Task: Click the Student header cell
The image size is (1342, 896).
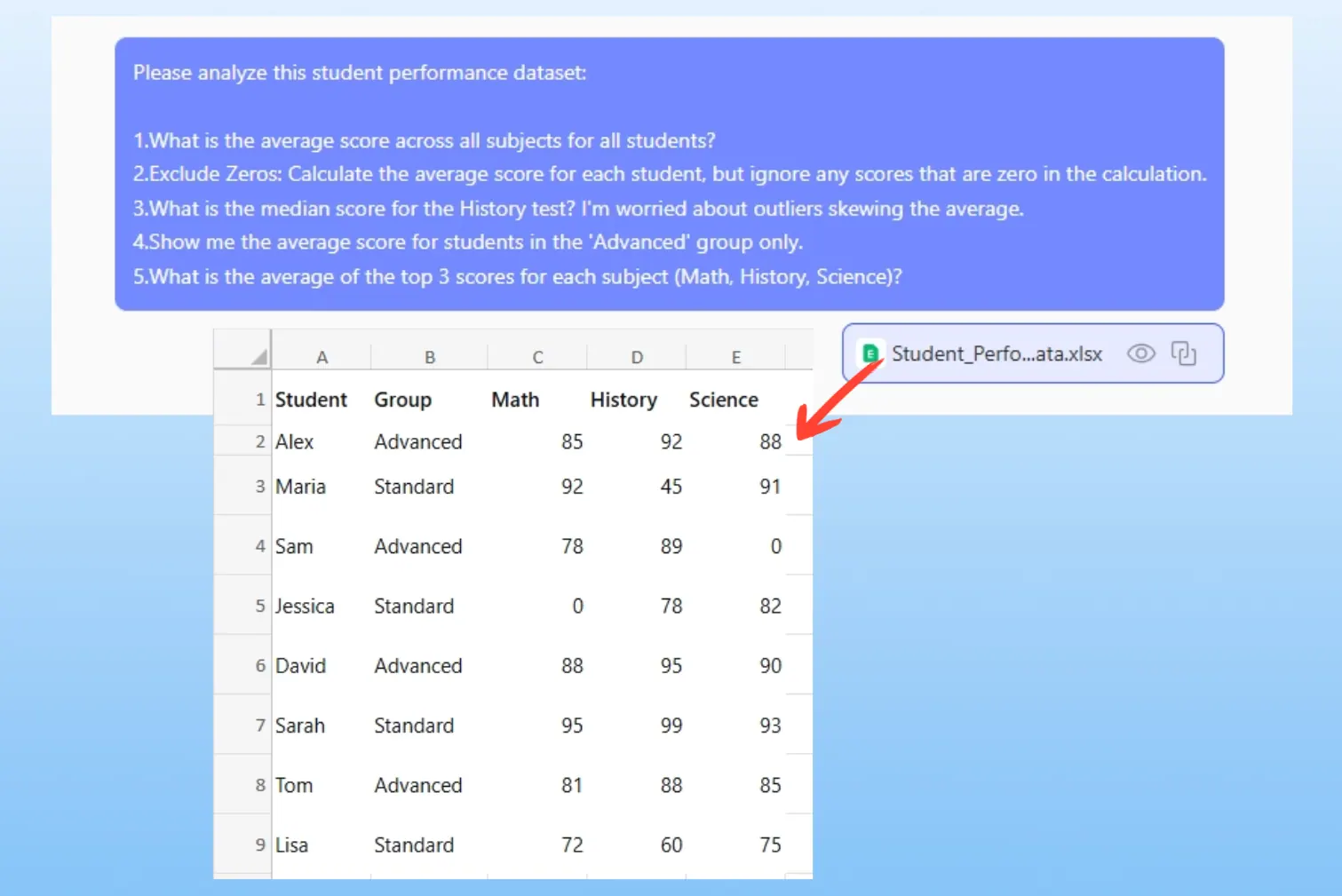Action: click(x=311, y=400)
